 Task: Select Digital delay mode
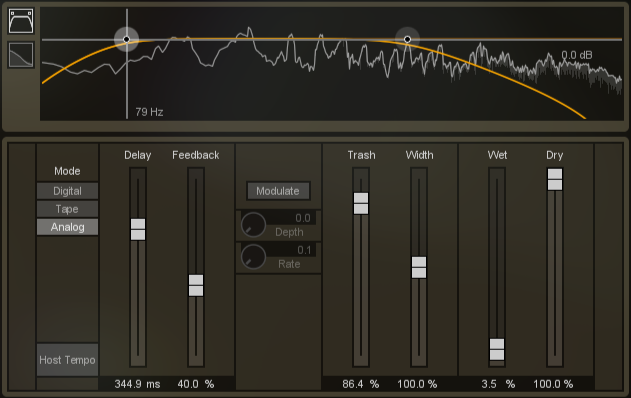pyautogui.click(x=67, y=191)
